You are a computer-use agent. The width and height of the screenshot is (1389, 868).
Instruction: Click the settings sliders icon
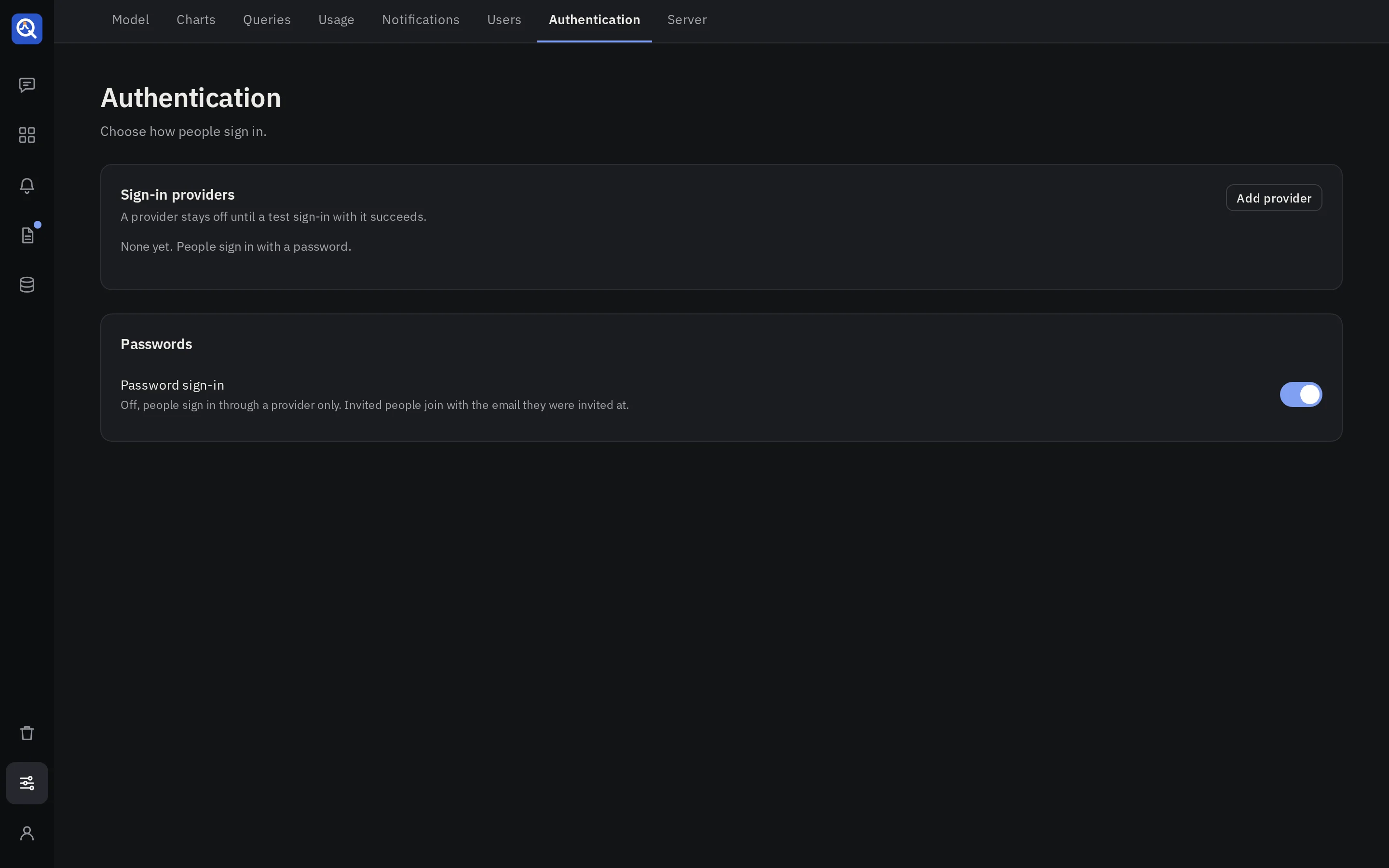(27, 783)
